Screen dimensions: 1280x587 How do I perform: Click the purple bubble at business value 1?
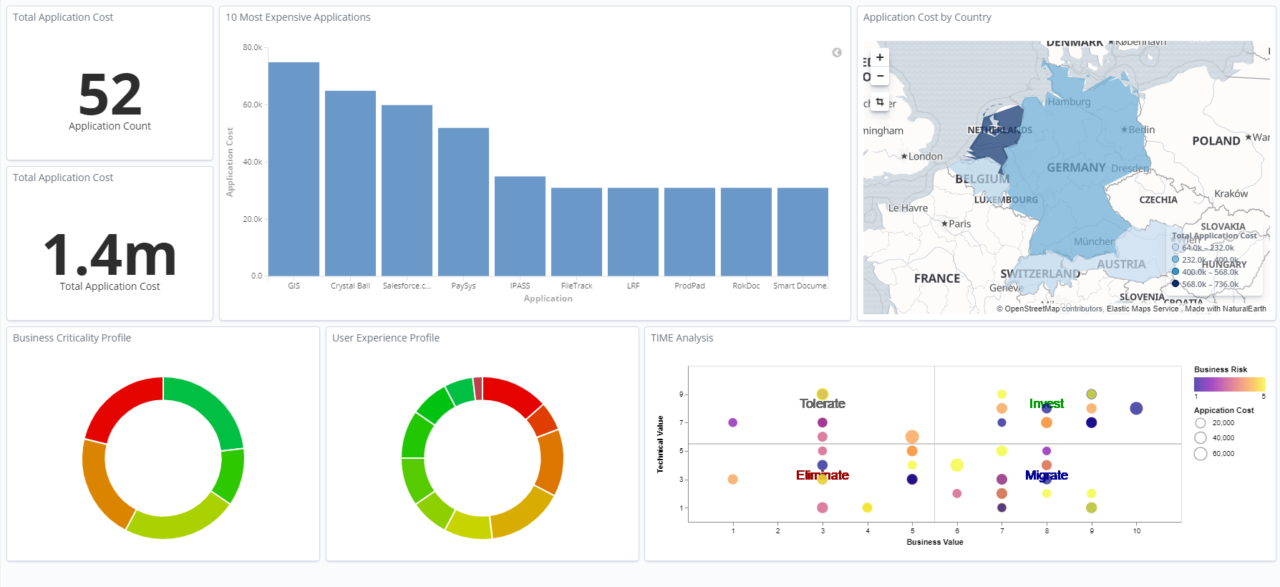point(733,423)
